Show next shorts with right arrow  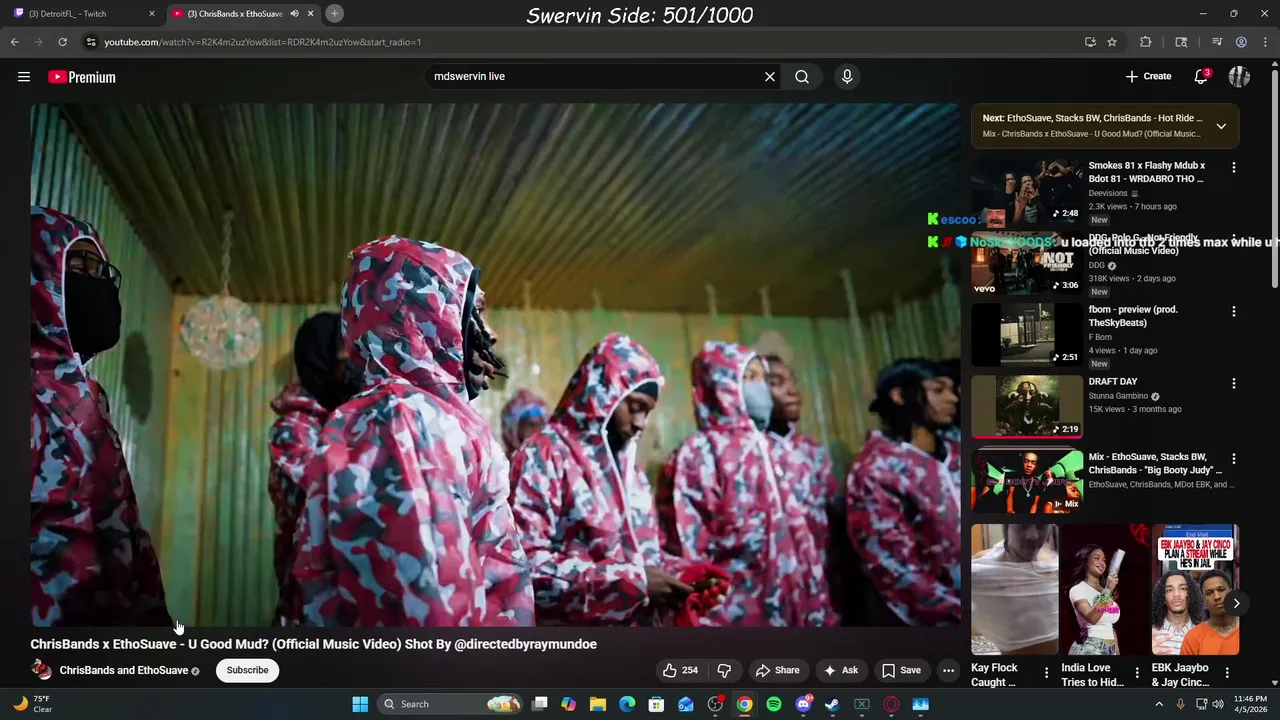point(1237,603)
